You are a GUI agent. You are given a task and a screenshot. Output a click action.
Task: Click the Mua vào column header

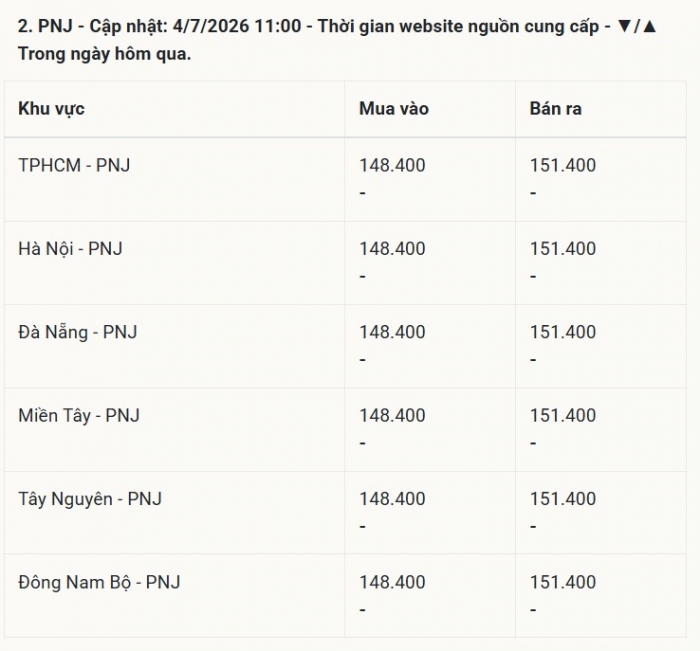tap(394, 108)
